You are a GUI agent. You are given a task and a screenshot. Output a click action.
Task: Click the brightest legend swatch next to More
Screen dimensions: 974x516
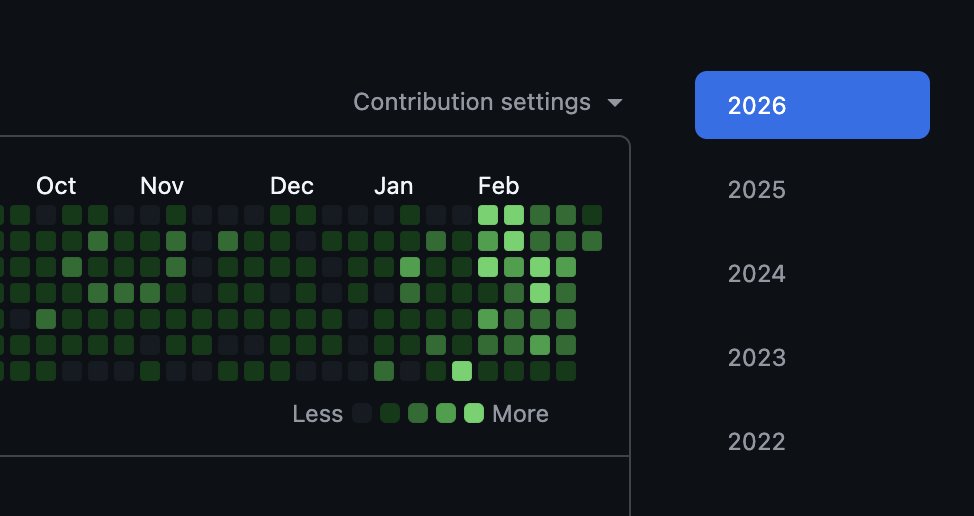pos(474,413)
